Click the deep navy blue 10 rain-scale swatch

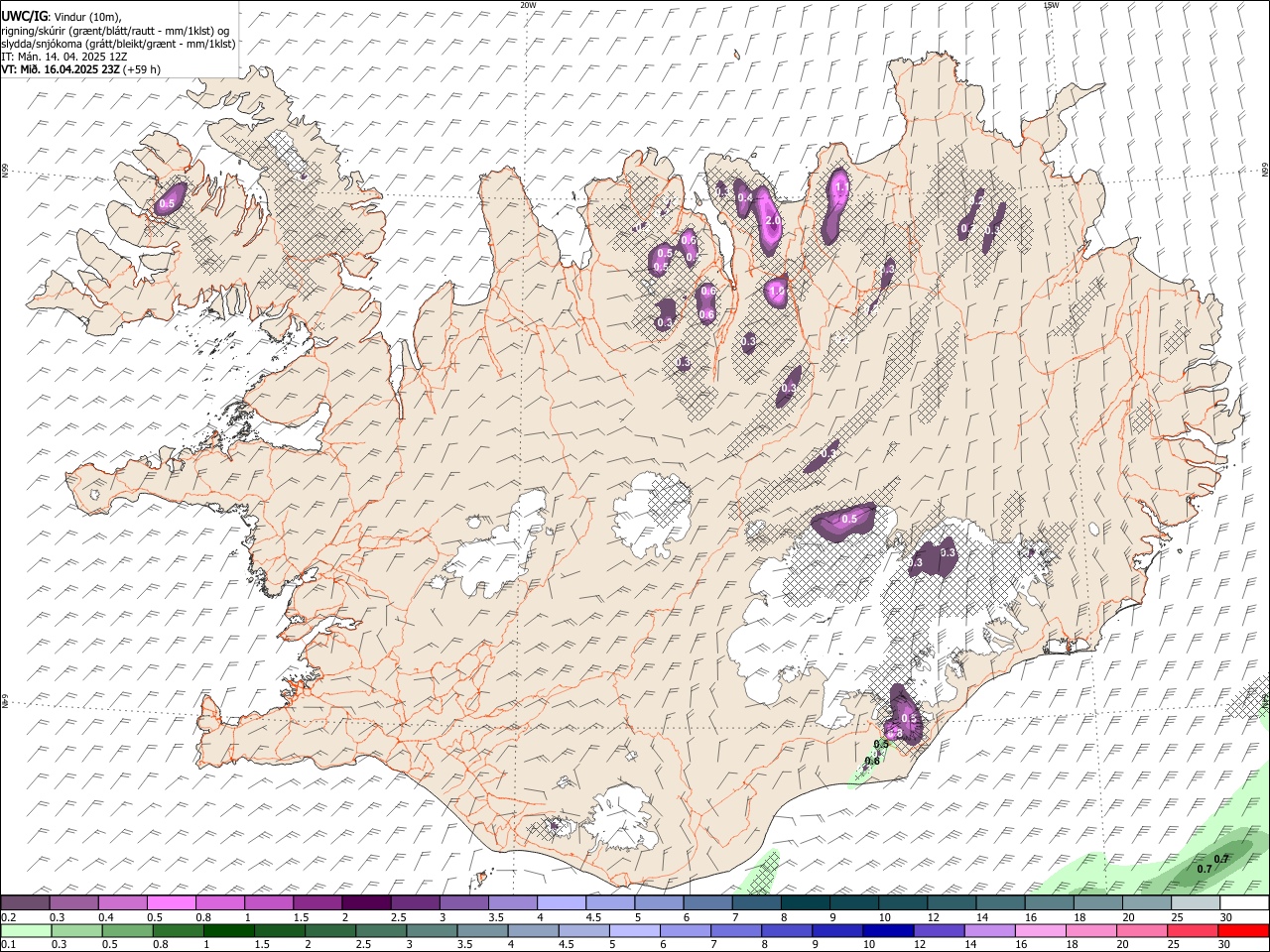(x=888, y=931)
